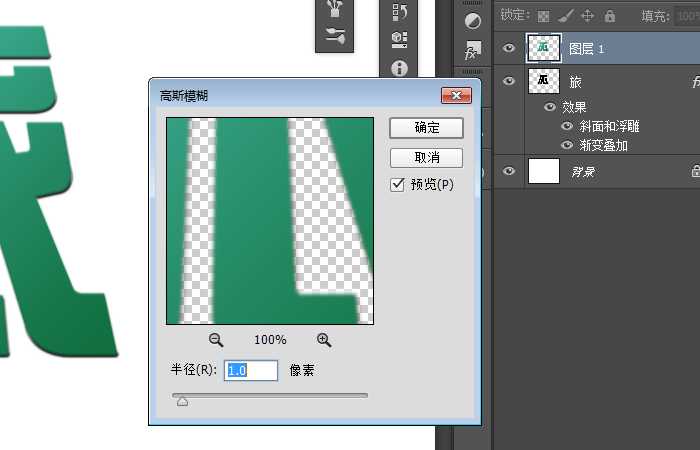
Task: Click the lock transparent pixels icon
Action: tap(543, 16)
